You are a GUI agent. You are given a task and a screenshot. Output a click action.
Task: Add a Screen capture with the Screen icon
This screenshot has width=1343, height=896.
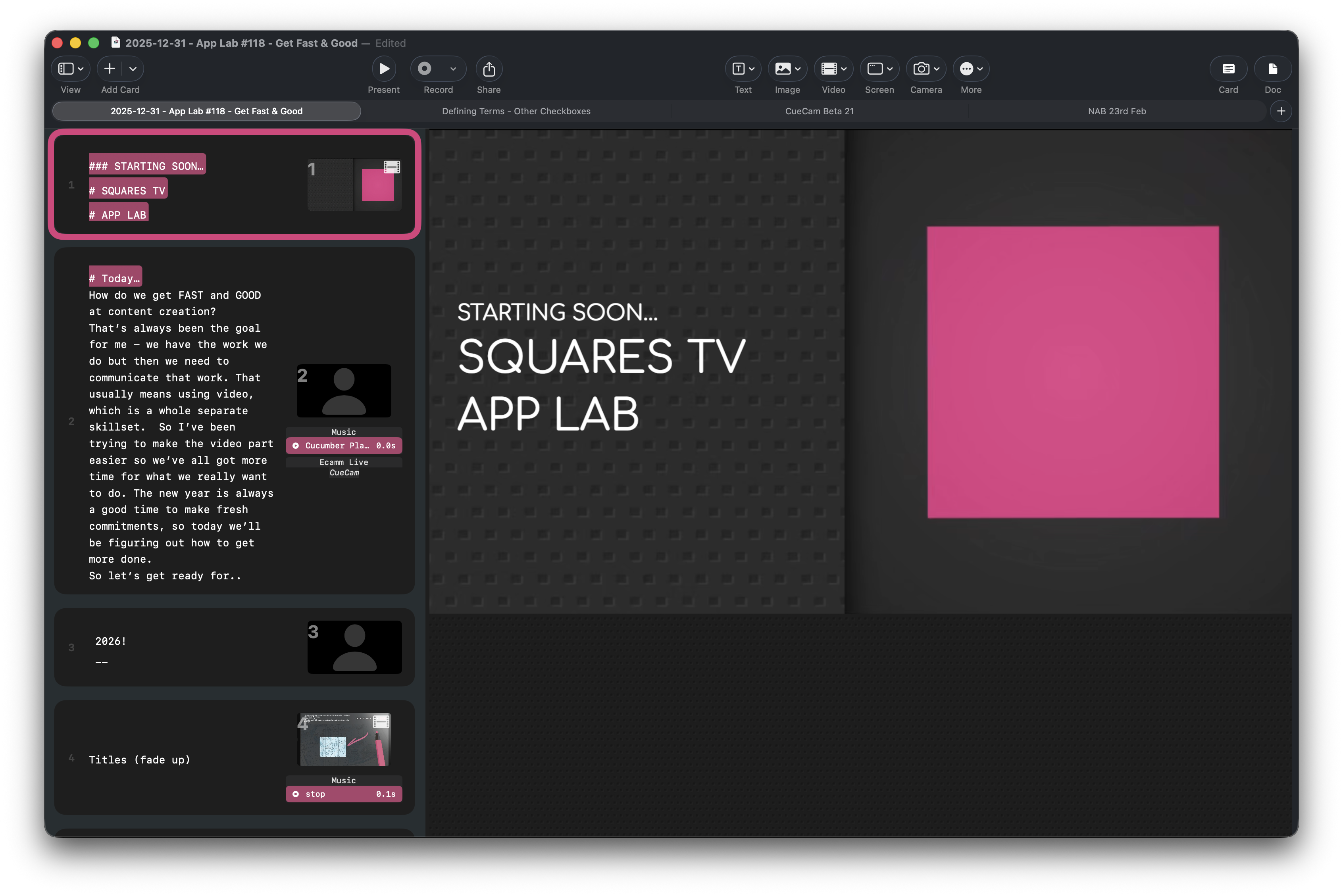(x=875, y=69)
